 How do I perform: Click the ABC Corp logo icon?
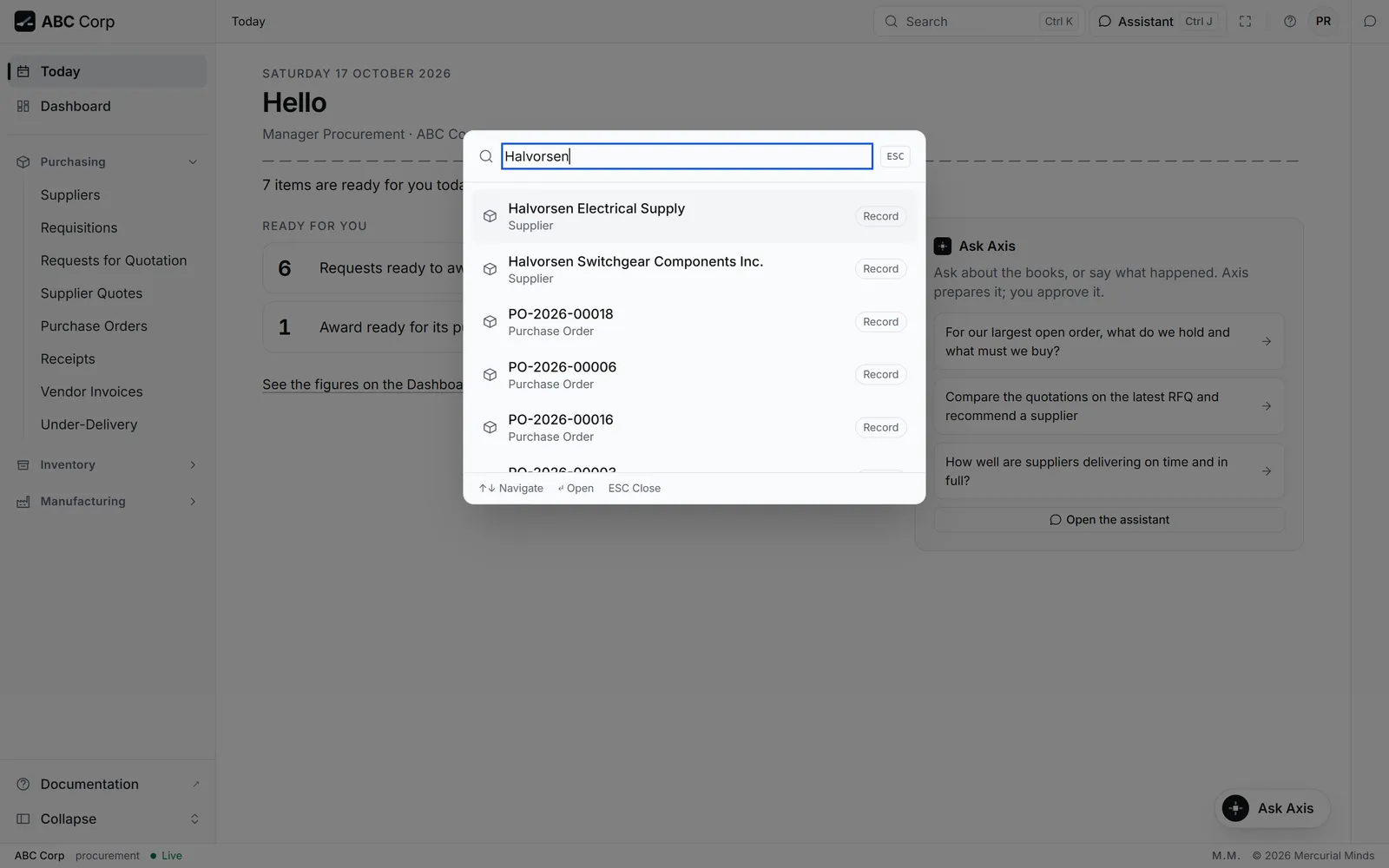point(24,22)
